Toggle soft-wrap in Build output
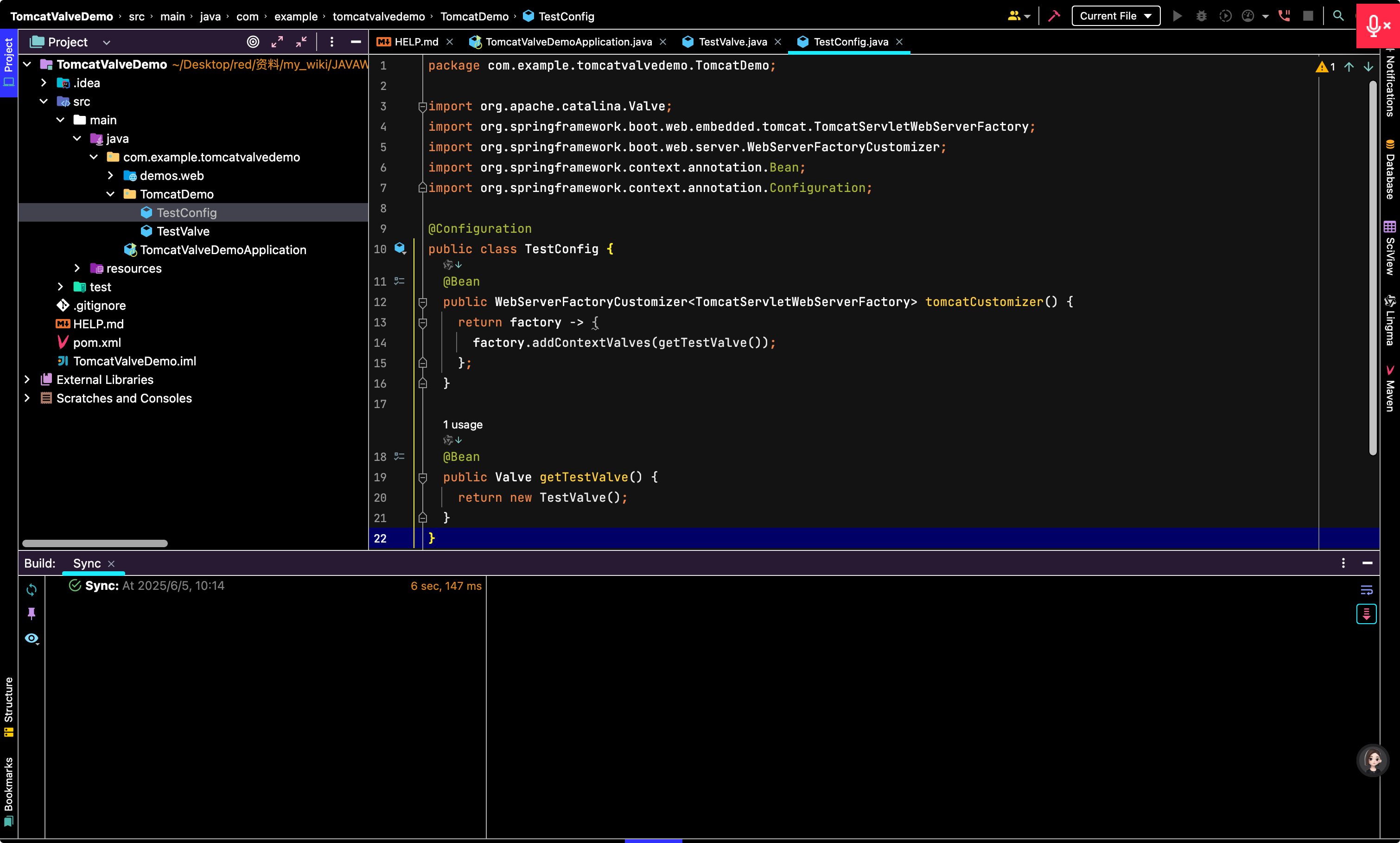The image size is (1400, 843). [x=1366, y=590]
